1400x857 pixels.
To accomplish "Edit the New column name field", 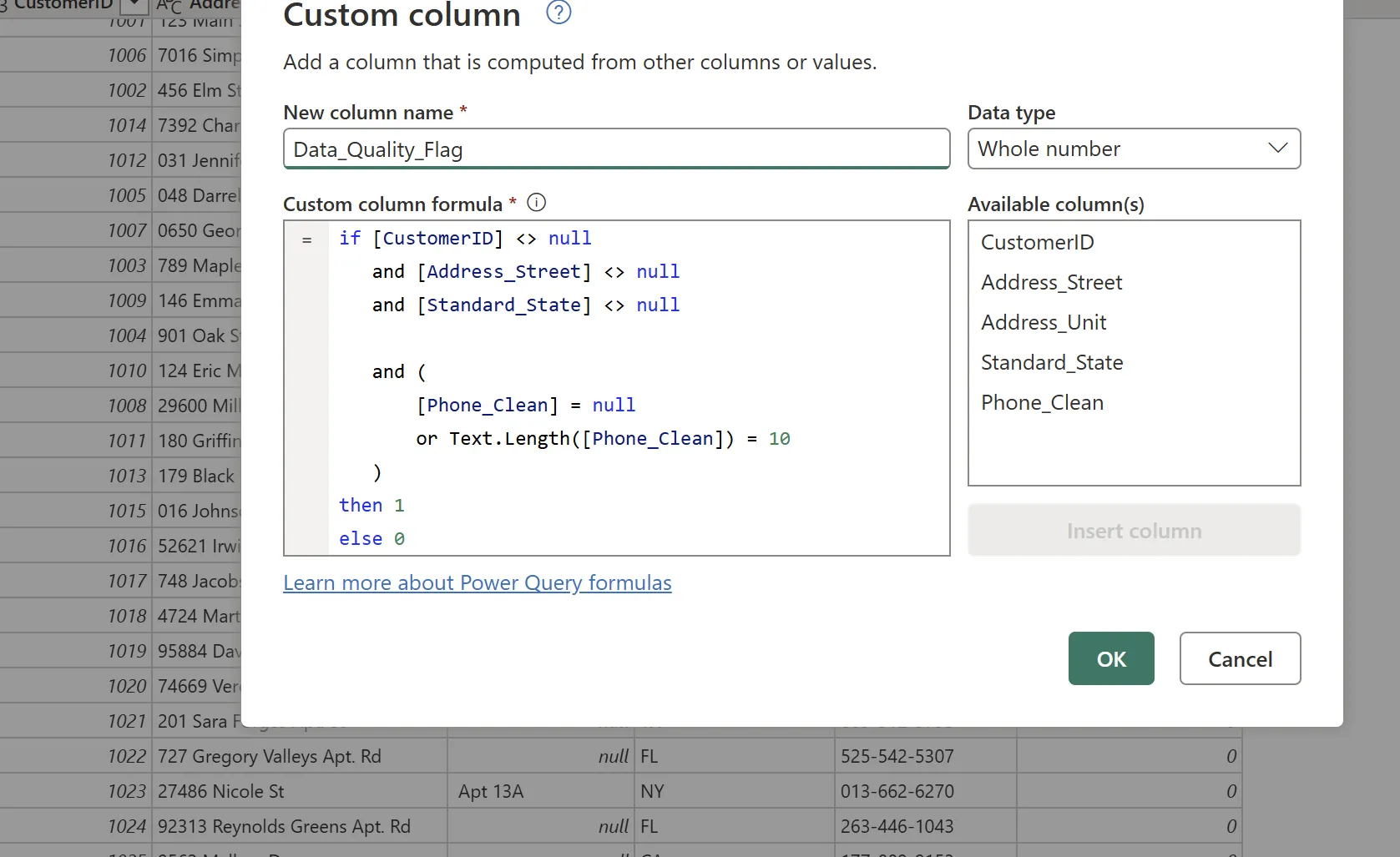I will point(616,149).
